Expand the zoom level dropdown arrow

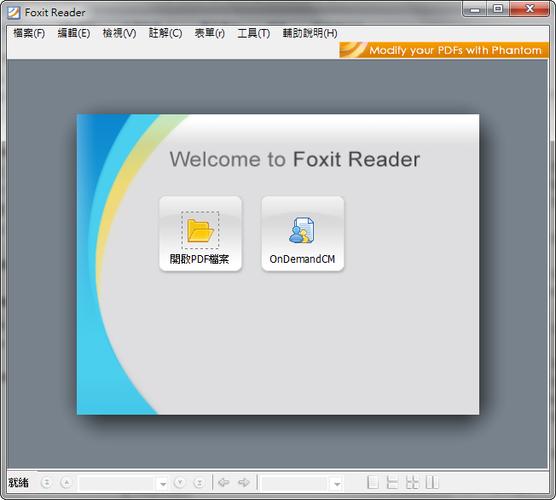(337, 484)
